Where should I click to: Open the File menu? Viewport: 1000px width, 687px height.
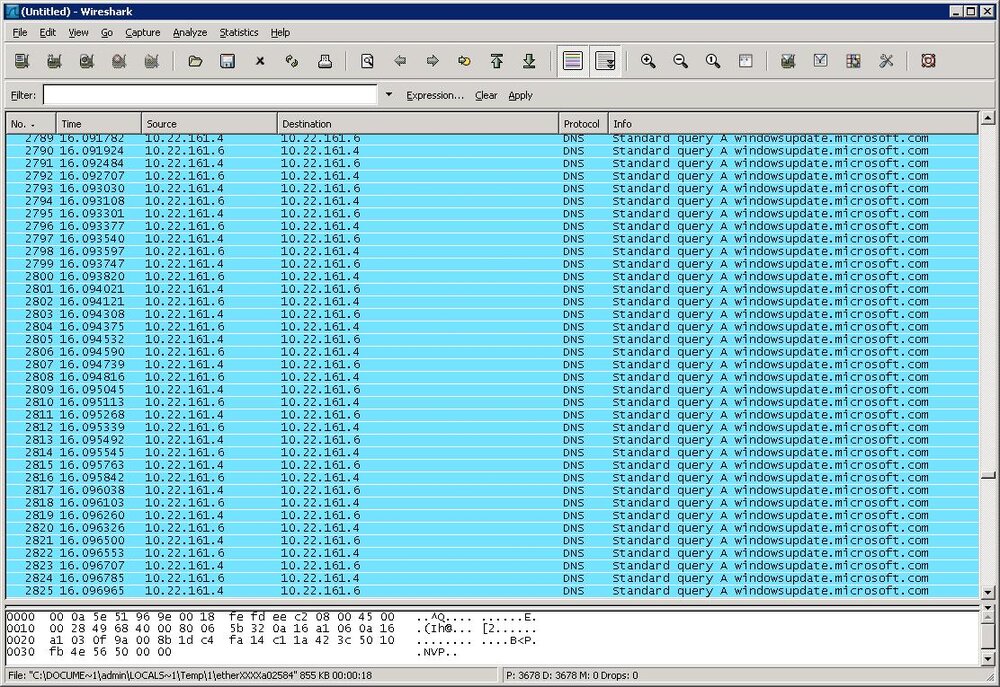20,33
